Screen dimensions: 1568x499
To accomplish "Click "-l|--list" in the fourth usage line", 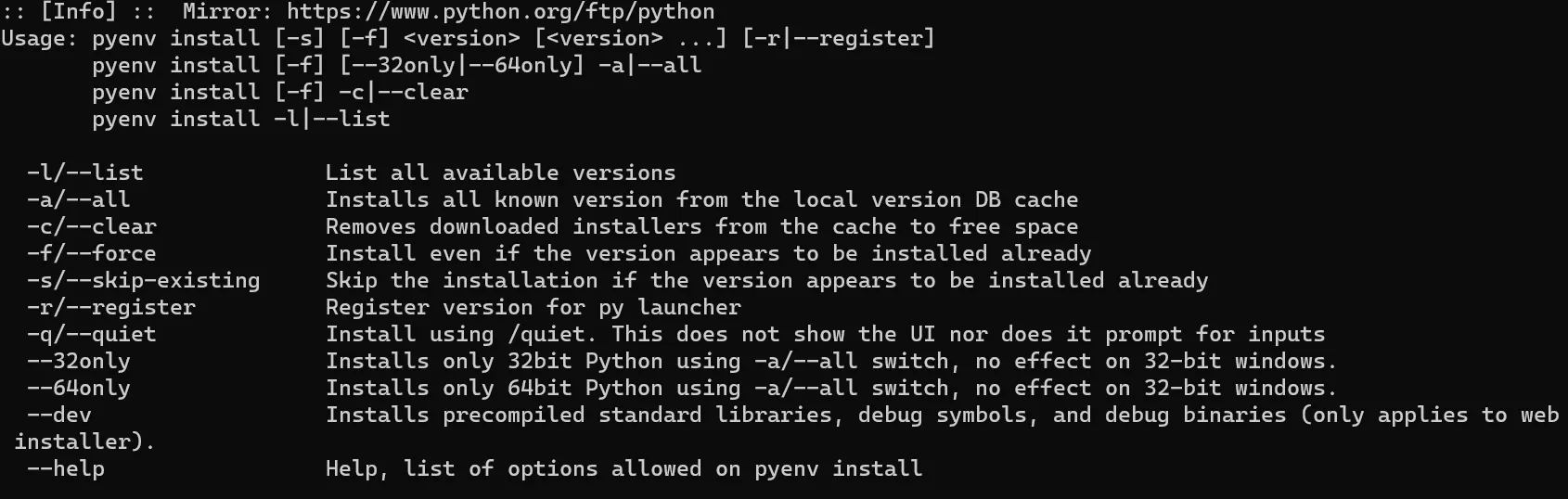I will [x=331, y=119].
